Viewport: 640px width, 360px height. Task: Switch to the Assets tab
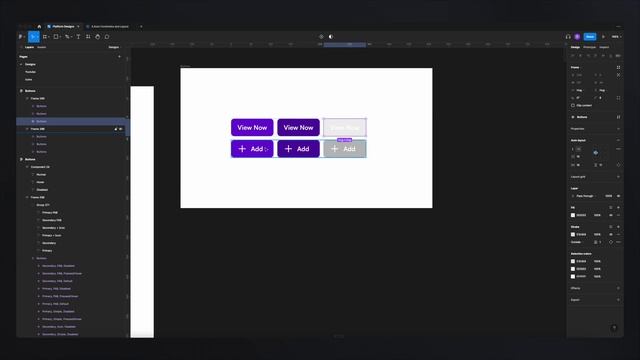[x=42, y=47]
